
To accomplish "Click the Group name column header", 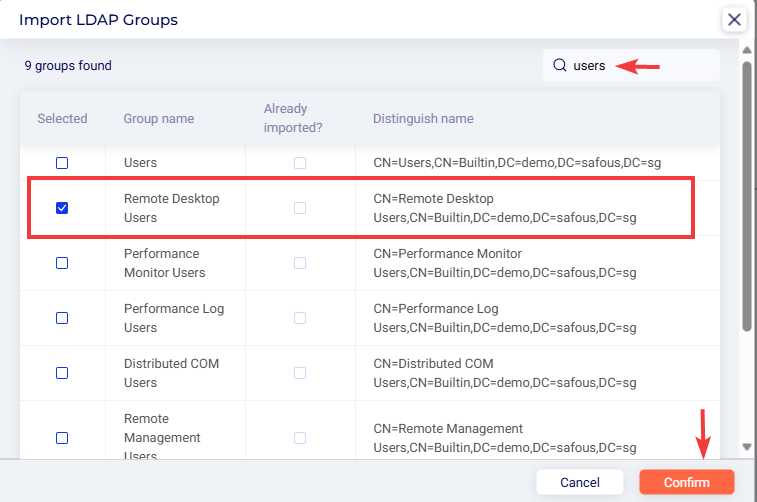I will point(159,119).
